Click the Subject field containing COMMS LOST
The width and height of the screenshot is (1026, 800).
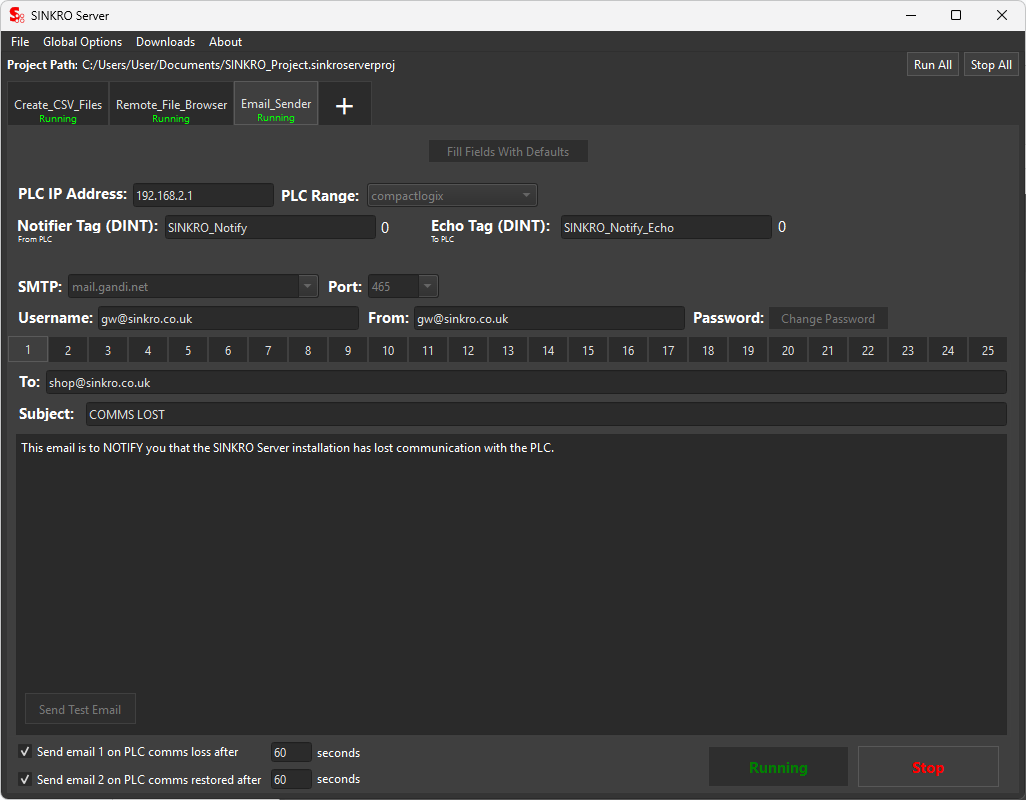click(x=545, y=414)
